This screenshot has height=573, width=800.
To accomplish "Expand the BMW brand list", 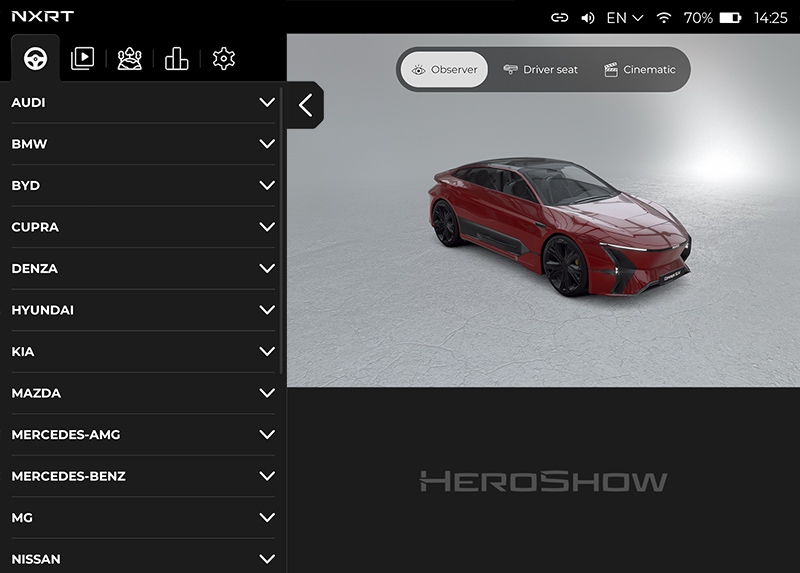I will pos(143,144).
